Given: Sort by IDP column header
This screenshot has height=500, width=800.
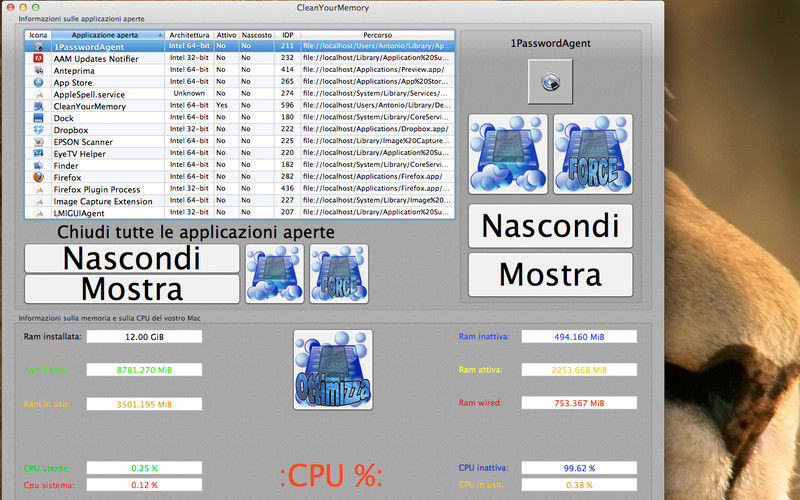Looking at the screenshot, I should click(287, 35).
